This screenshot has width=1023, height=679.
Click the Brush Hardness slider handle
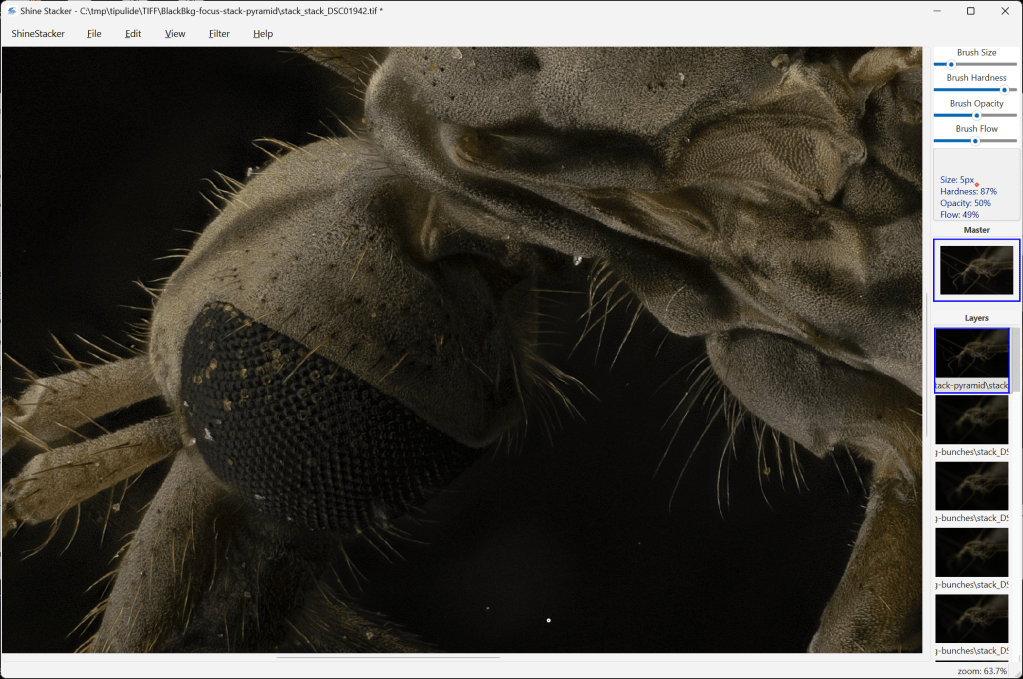point(1004,90)
